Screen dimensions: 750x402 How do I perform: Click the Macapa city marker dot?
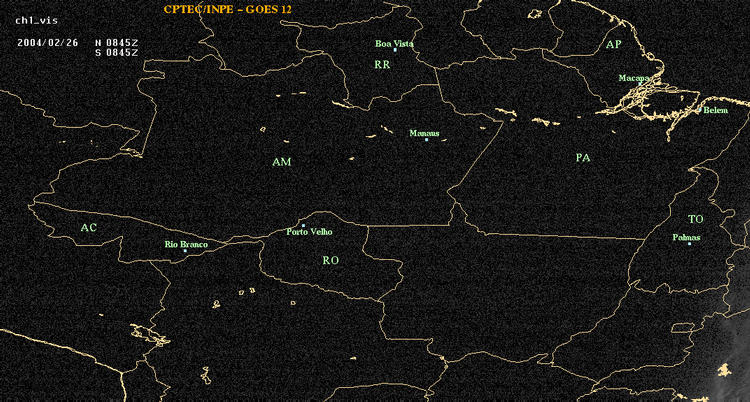(x=640, y=83)
